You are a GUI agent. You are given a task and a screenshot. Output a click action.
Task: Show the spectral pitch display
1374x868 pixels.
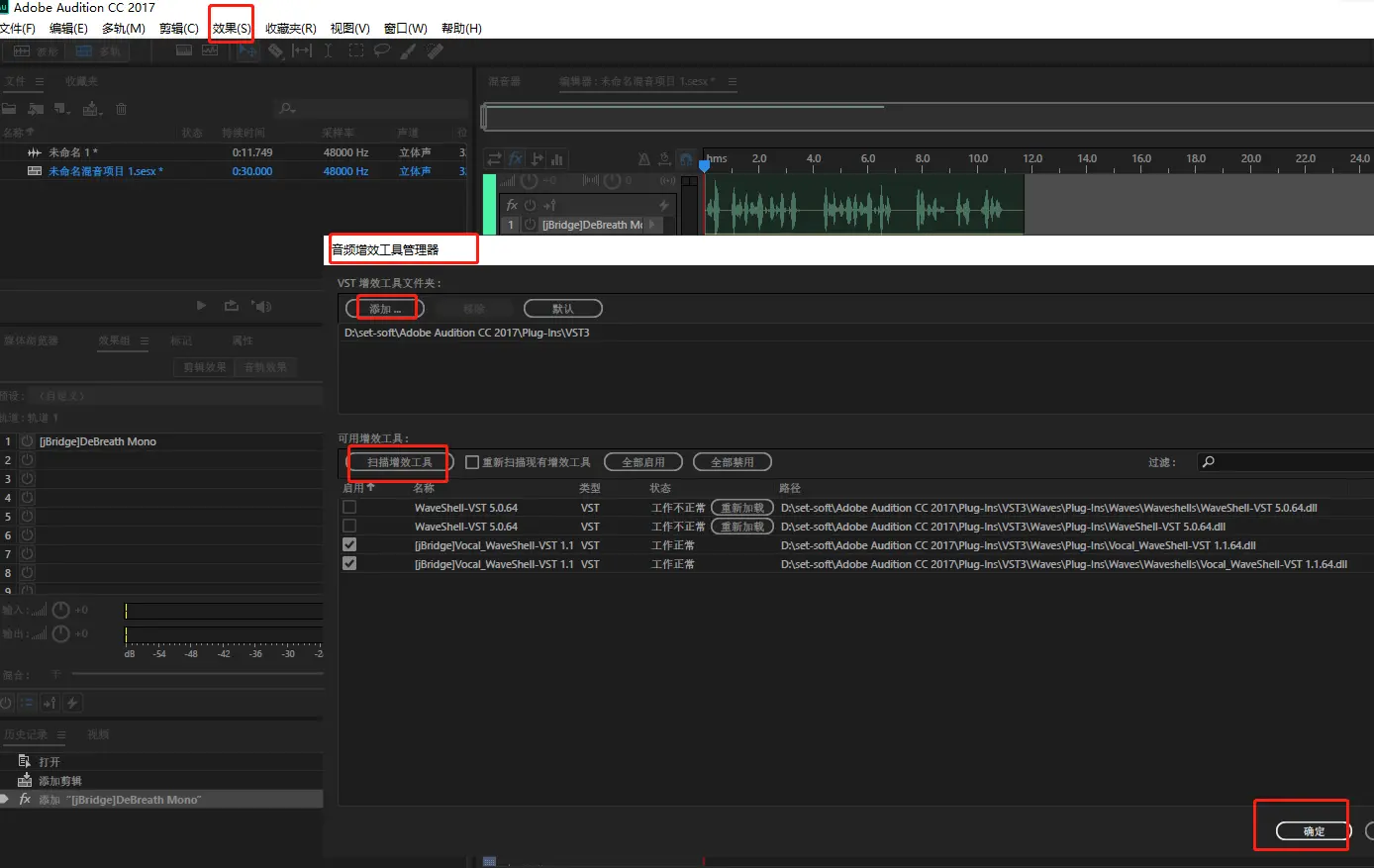210,50
